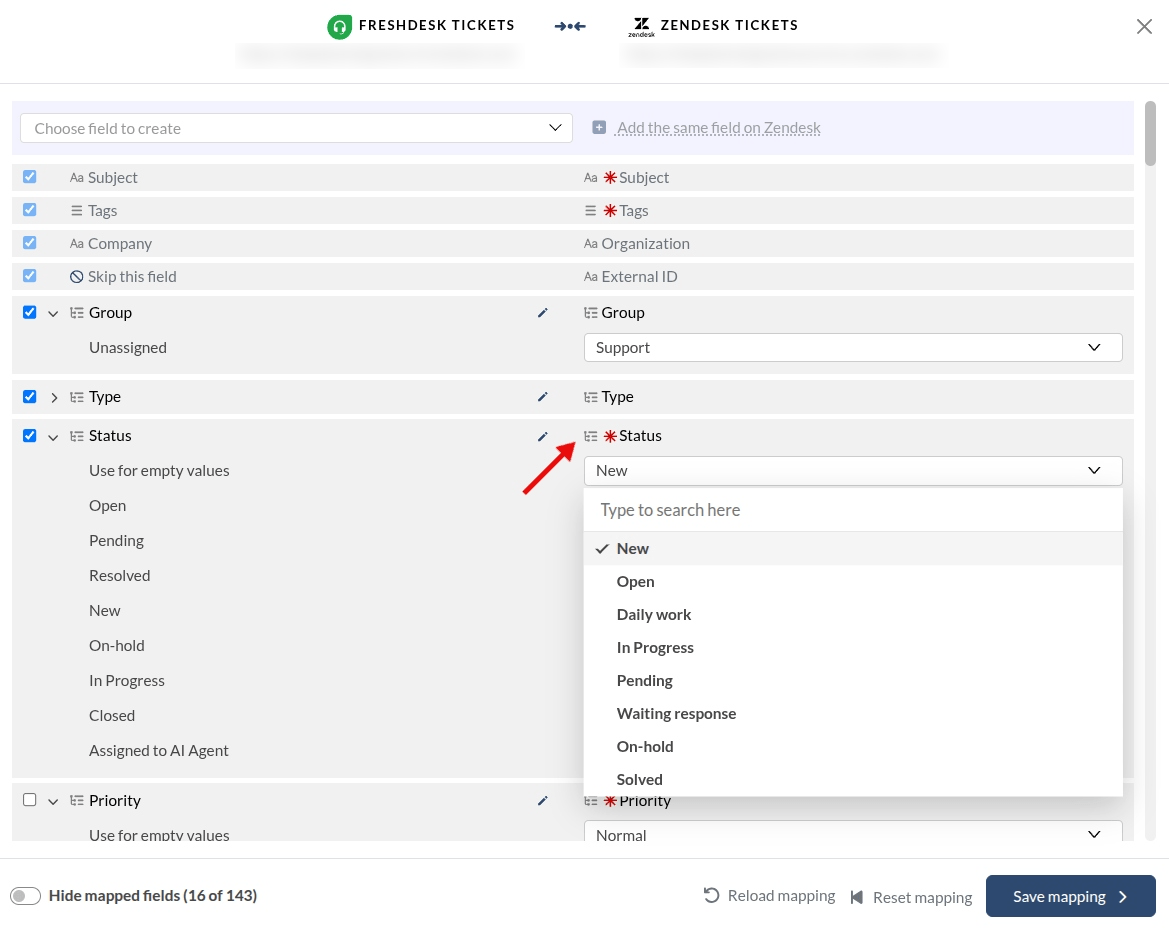Edit the Status field with pencil icon
The width and height of the screenshot is (1169, 929).
[543, 437]
